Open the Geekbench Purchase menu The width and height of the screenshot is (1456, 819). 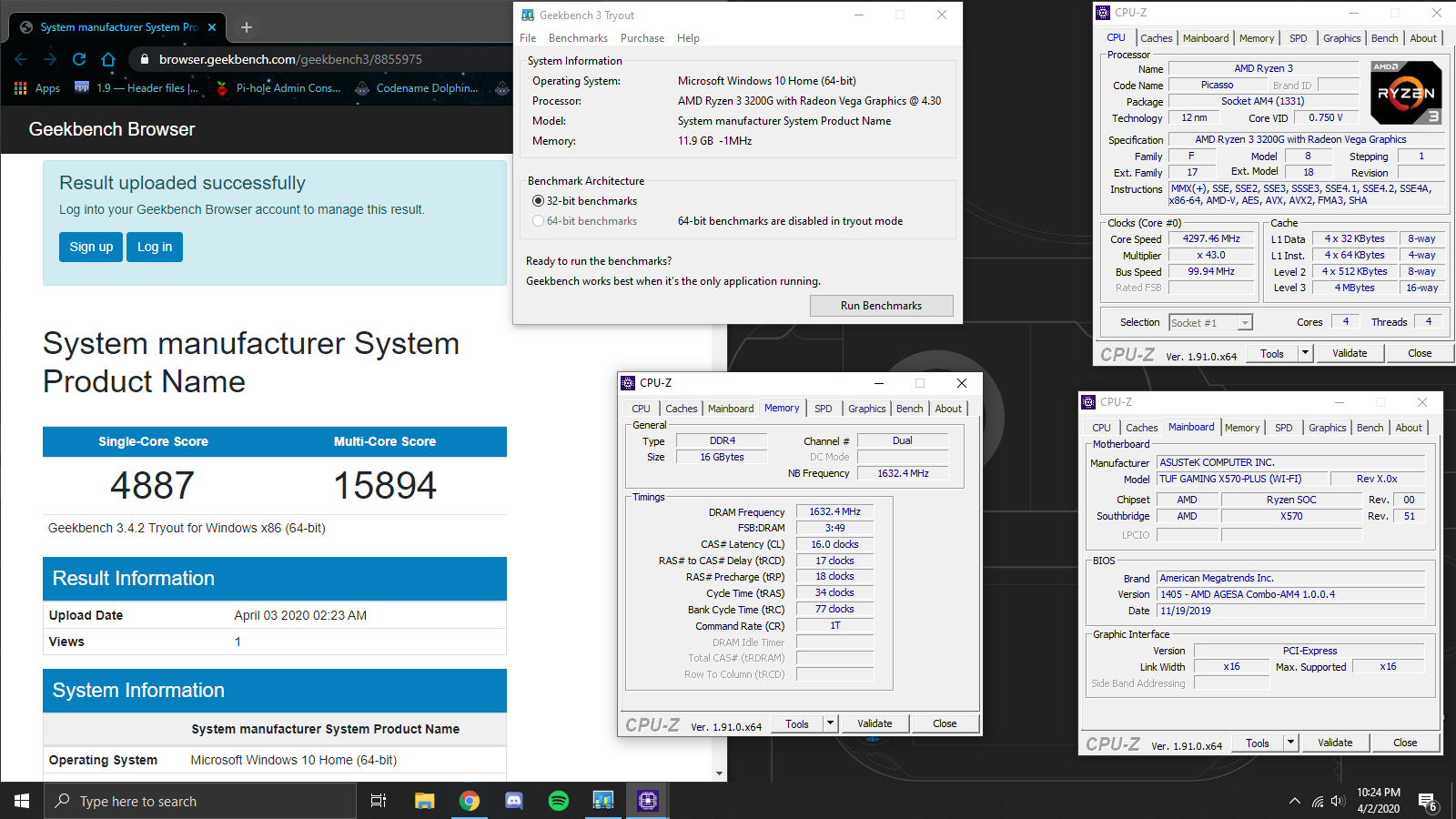click(x=642, y=38)
